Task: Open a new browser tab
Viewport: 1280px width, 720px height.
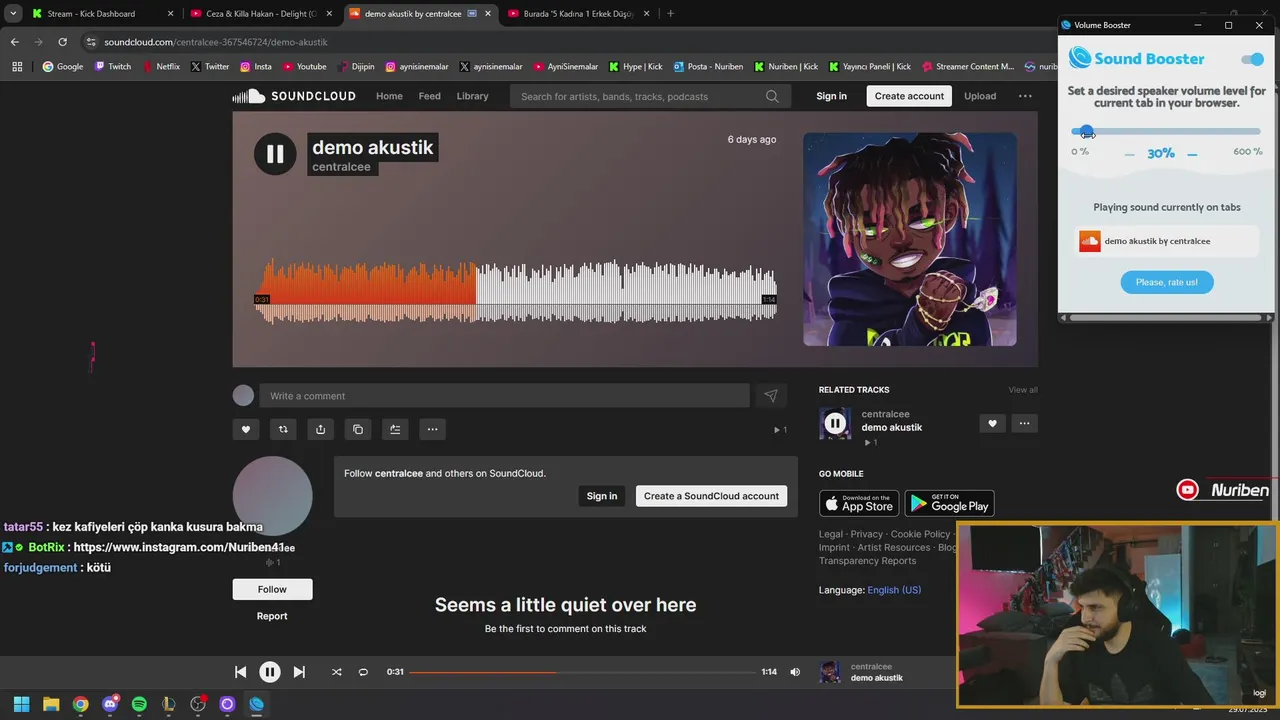Action: click(x=670, y=14)
